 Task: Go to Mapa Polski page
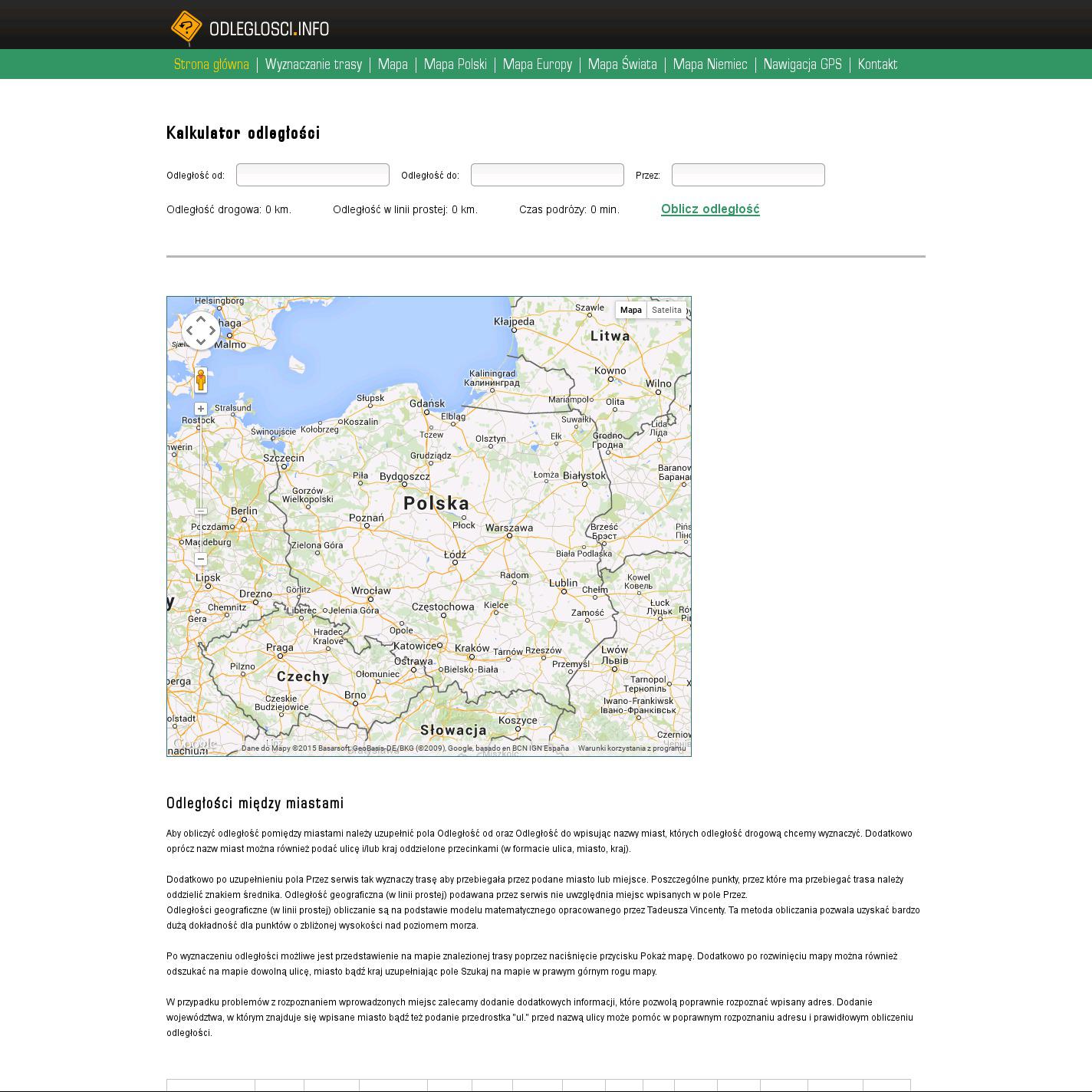click(455, 64)
